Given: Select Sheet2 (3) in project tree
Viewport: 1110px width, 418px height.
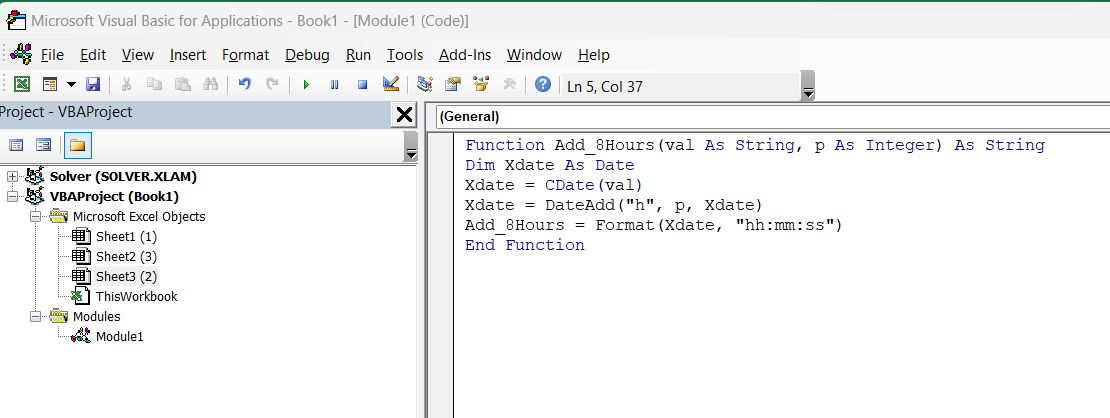Looking at the screenshot, I should (126, 256).
